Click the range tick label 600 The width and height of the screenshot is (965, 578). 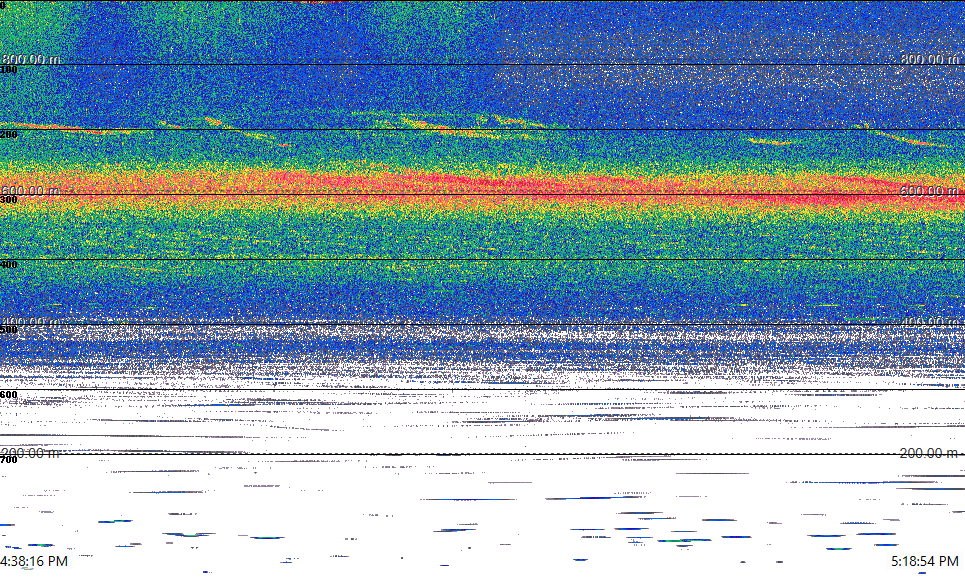coord(9,395)
